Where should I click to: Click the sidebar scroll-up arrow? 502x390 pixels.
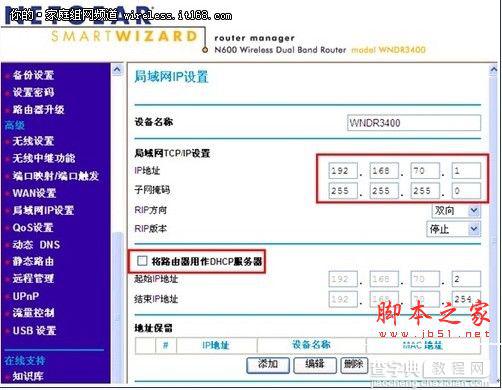(x=117, y=70)
